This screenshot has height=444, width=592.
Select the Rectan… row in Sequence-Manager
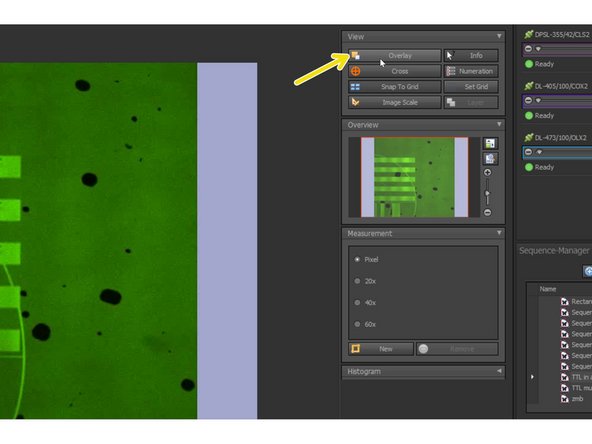point(576,301)
